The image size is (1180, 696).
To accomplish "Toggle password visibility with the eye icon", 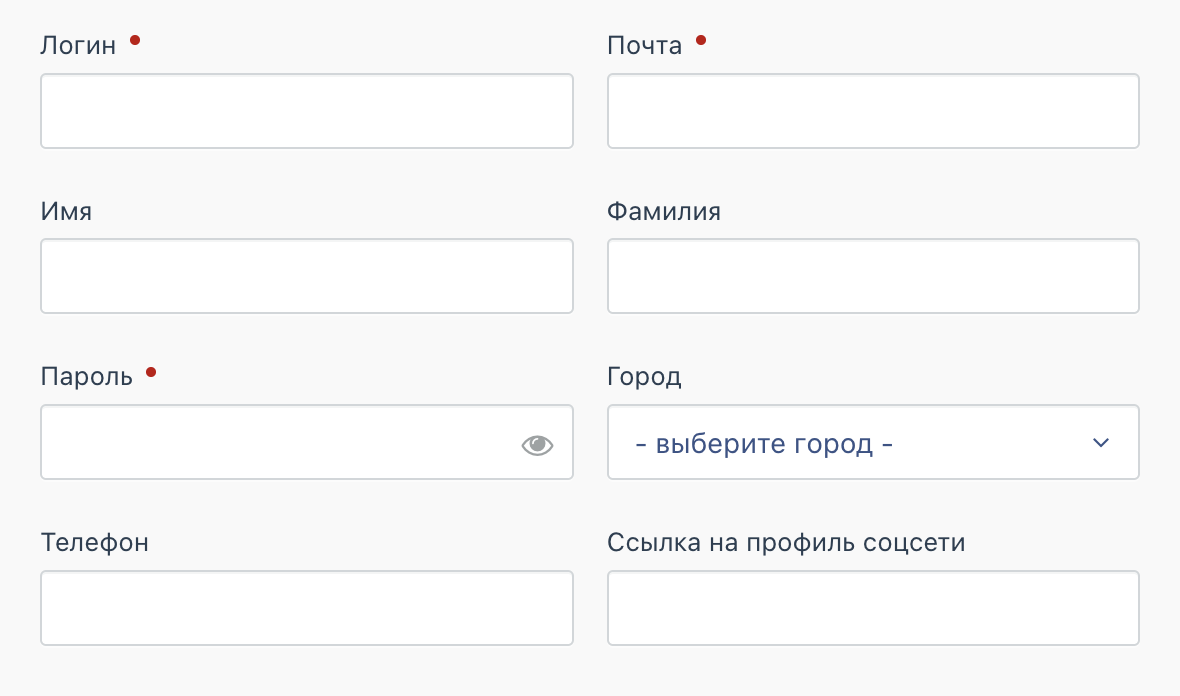I will pos(537,445).
